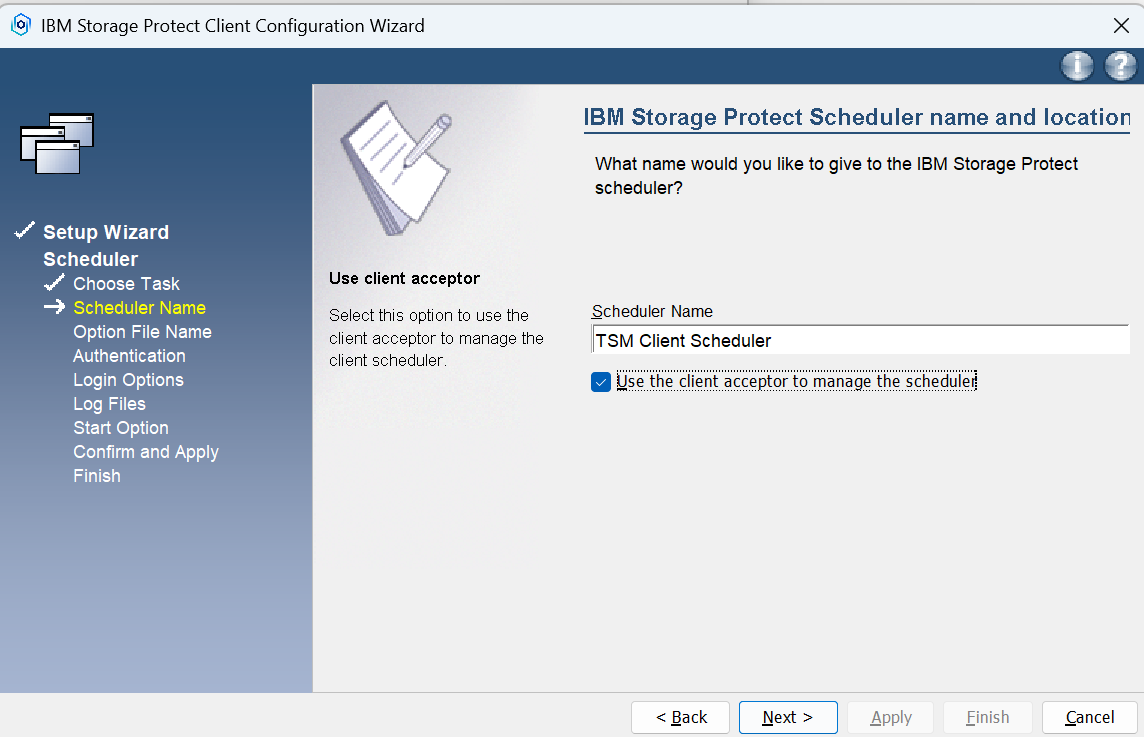1144x737 pixels.
Task: Click the info icon in header
Action: coord(1077,66)
